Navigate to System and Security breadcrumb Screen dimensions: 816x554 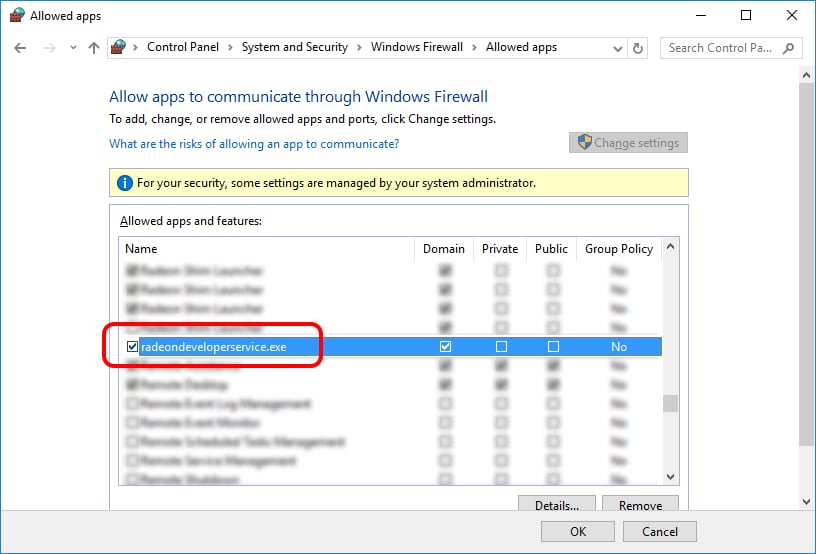pos(294,48)
